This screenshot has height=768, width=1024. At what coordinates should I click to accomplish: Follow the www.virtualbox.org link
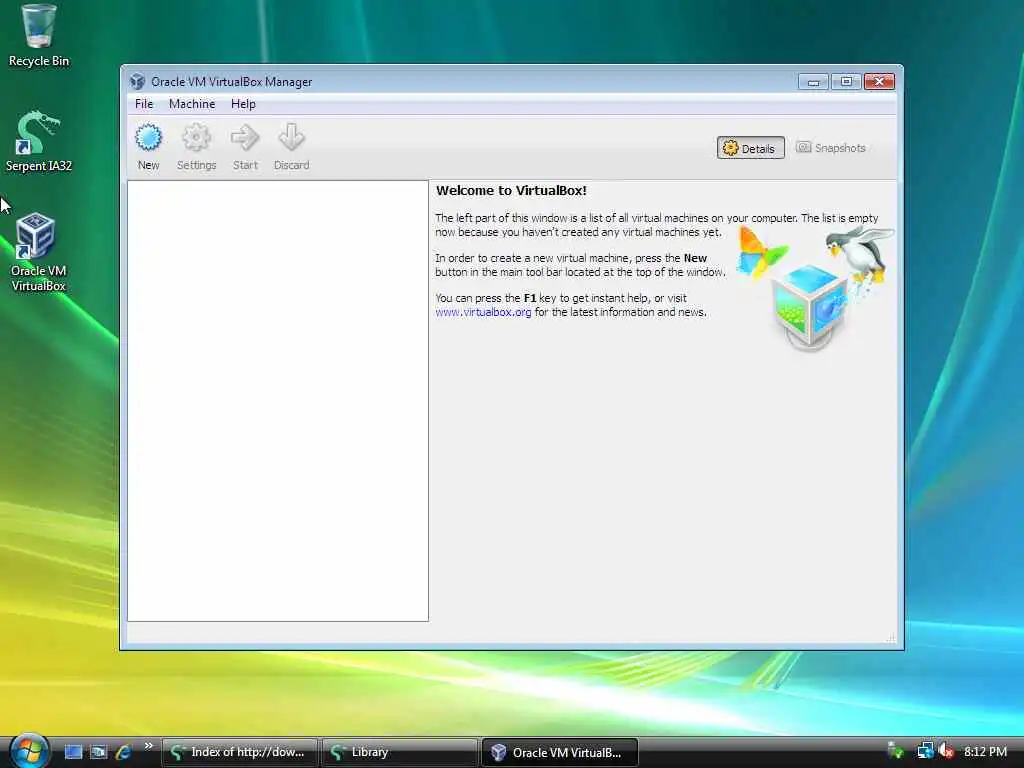click(483, 312)
